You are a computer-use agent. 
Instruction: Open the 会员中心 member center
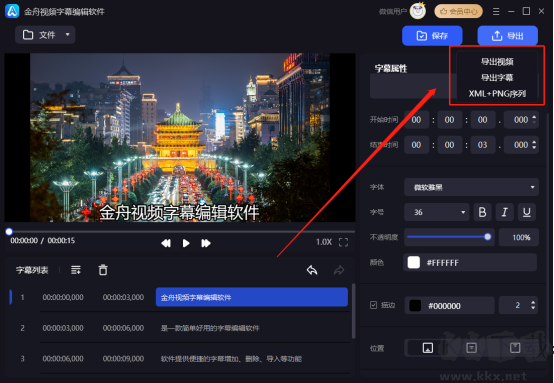tap(459, 12)
